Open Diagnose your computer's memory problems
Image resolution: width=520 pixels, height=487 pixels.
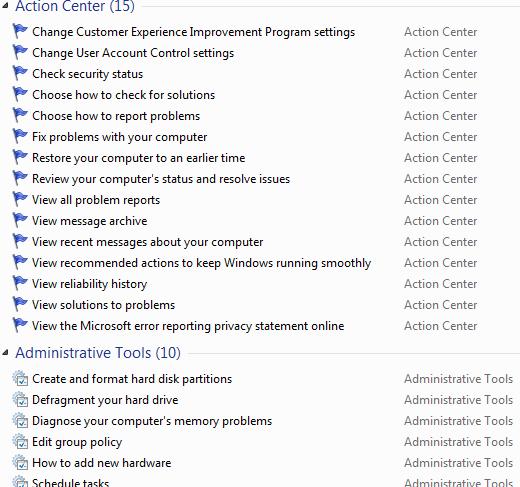[x=152, y=421]
